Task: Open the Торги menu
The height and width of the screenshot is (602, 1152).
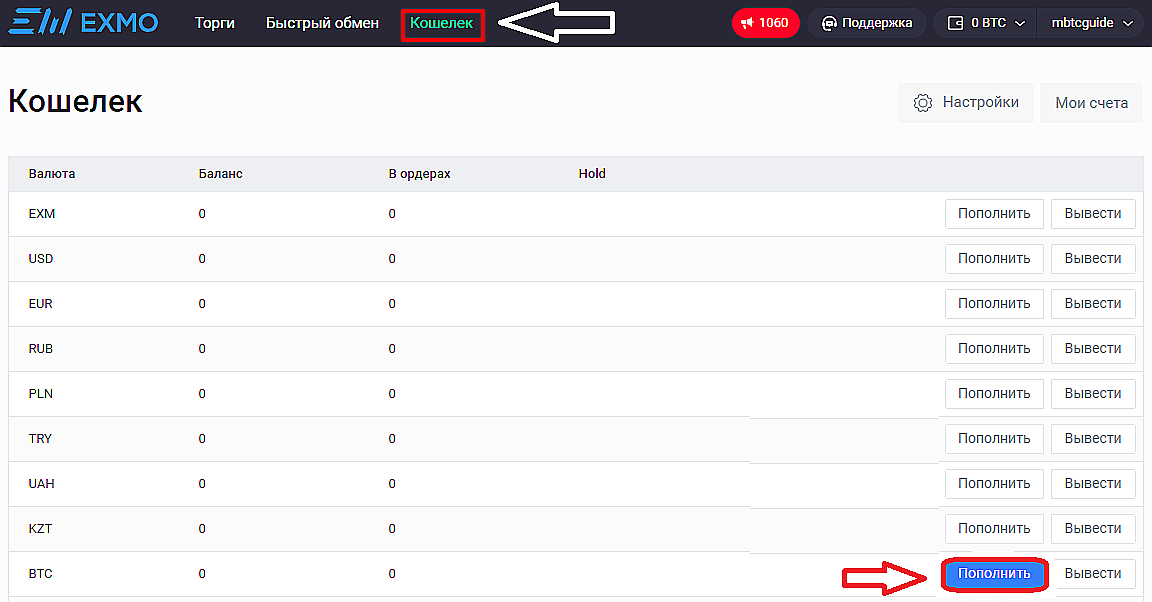Action: pyautogui.click(x=215, y=23)
